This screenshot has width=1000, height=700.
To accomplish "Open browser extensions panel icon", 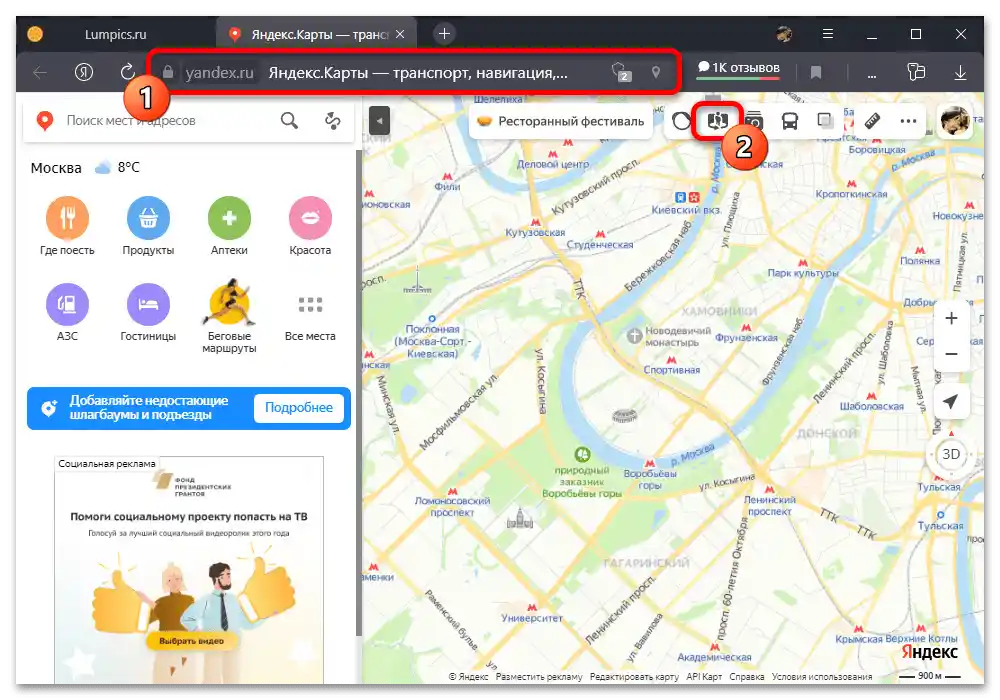I will (x=916, y=72).
